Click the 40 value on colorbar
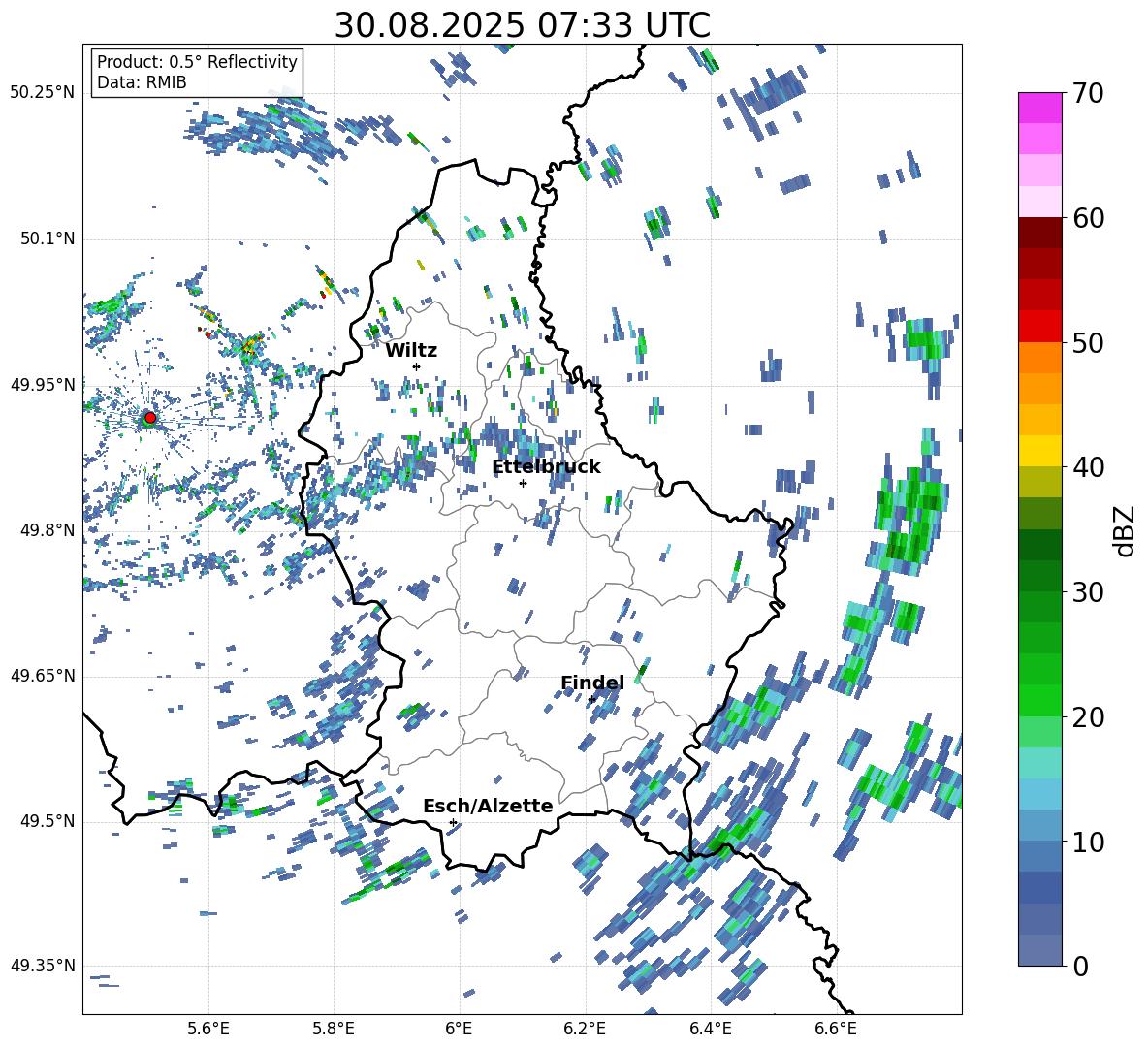1148x1048 pixels. (x=1089, y=467)
